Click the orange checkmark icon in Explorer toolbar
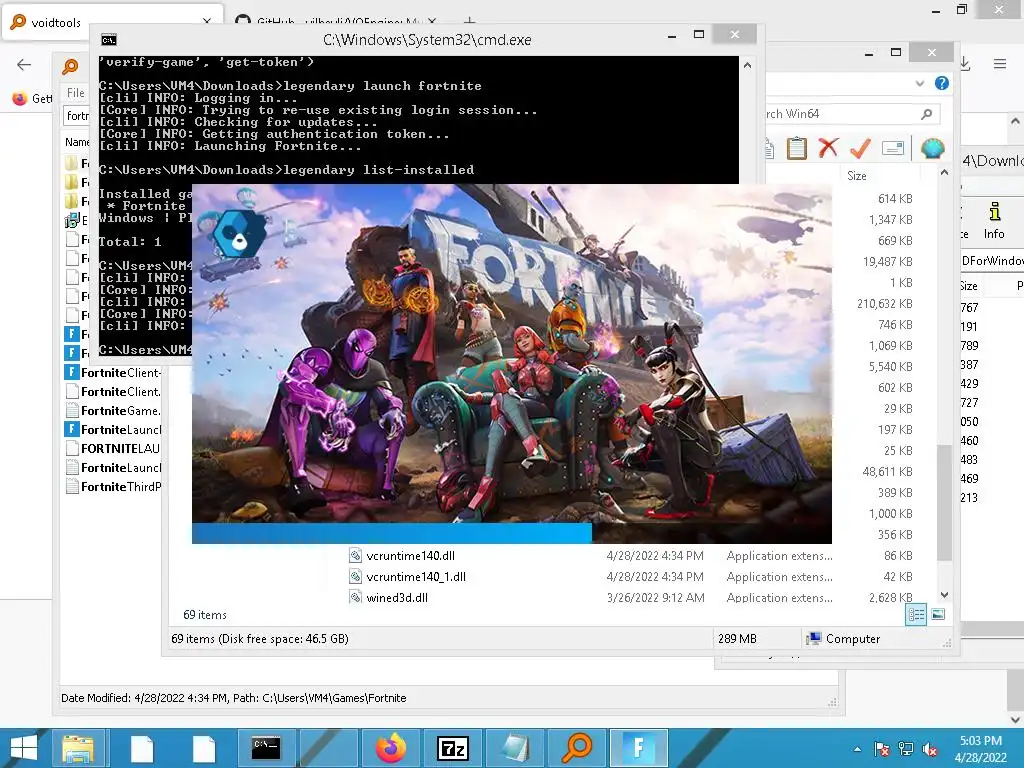Image resolution: width=1024 pixels, height=768 pixels. point(860,148)
